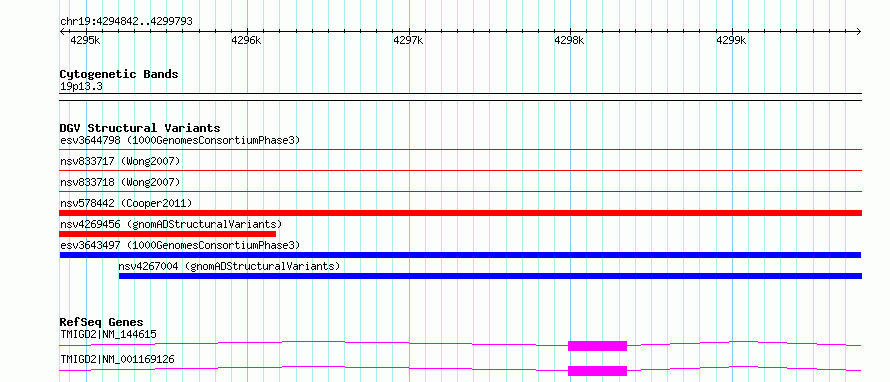
Task: Click the Cytogenetic Bands track heading
Action: (x=119, y=74)
